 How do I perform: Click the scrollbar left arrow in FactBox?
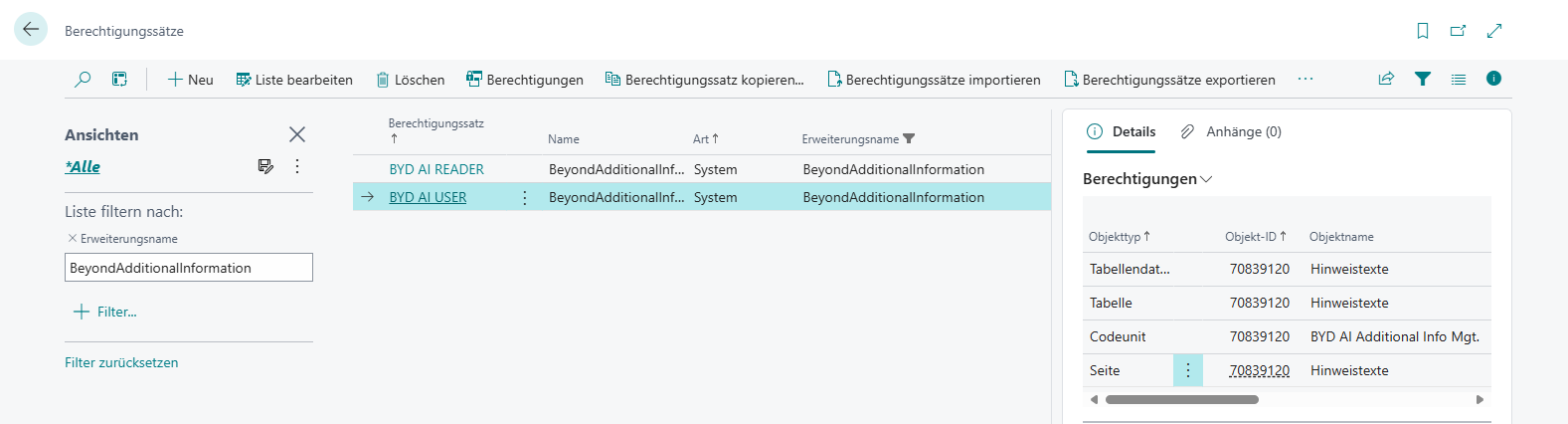point(1094,399)
